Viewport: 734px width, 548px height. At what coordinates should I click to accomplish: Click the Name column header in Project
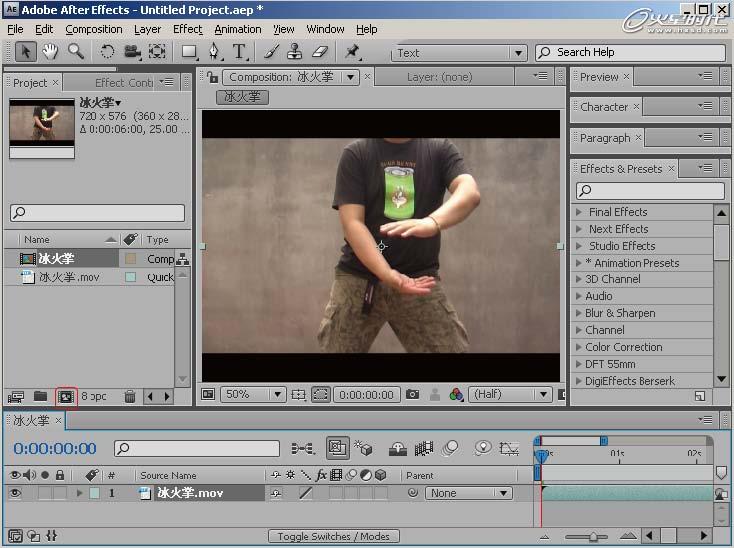click(x=37, y=240)
